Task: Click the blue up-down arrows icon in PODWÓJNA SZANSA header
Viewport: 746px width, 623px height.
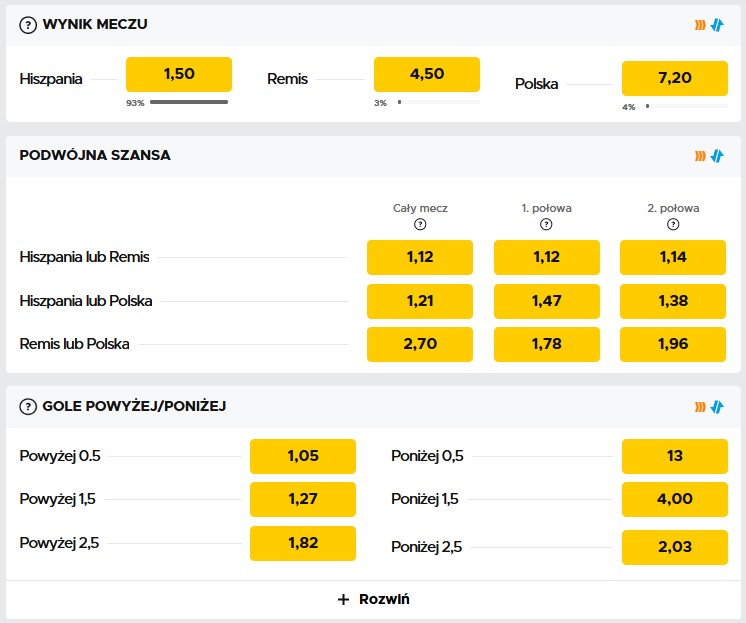Action: (716, 156)
